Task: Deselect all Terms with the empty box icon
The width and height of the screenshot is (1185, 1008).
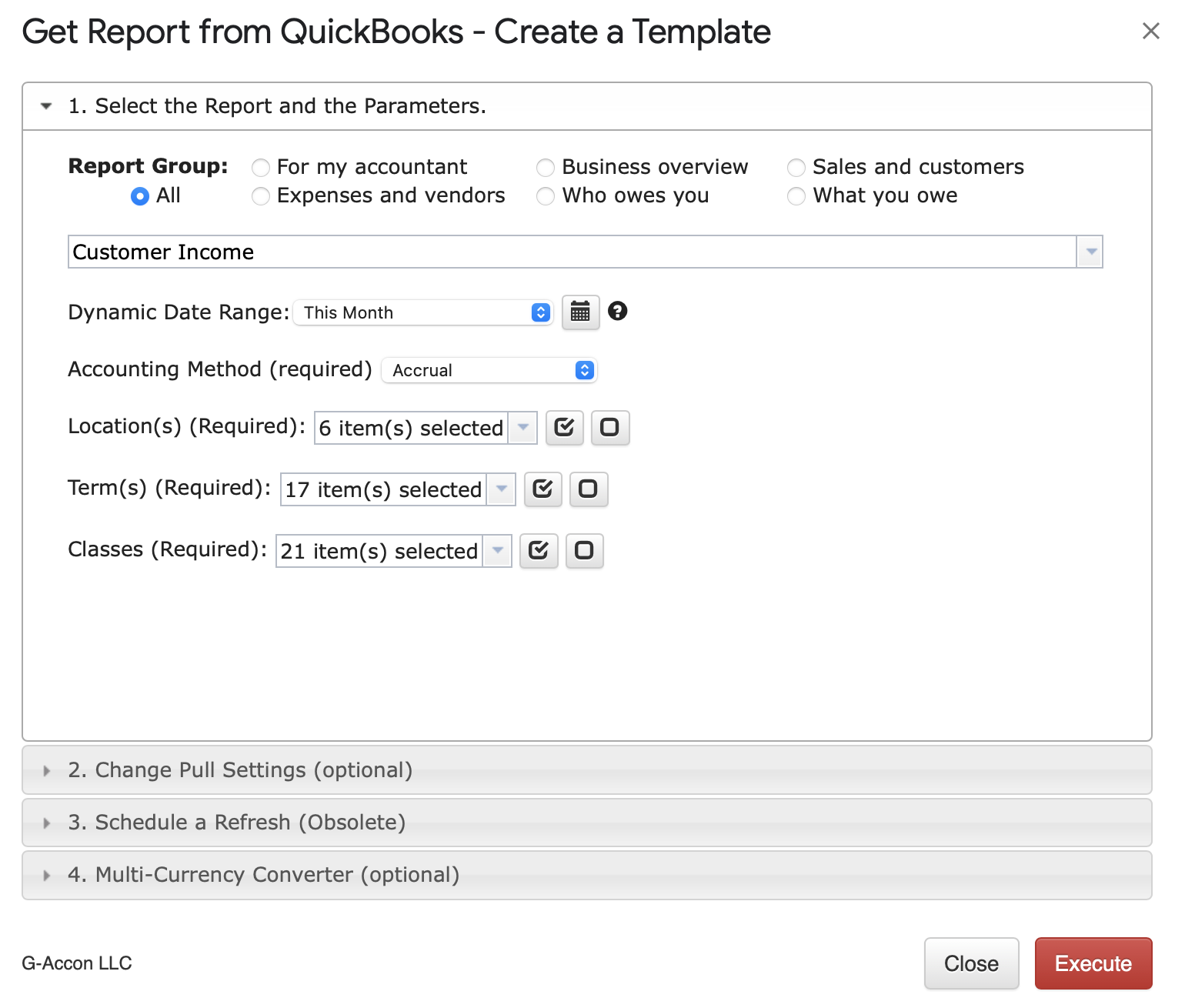Action: point(588,489)
